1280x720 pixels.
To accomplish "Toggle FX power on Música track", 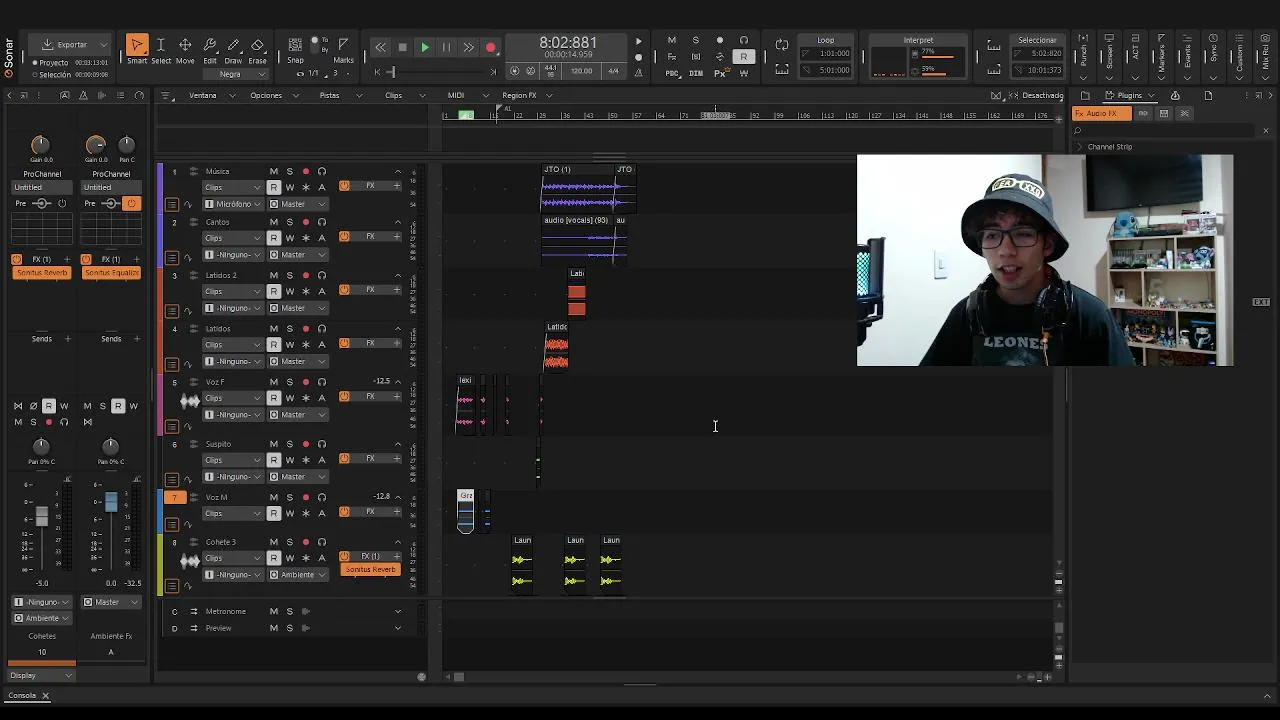I will click(344, 186).
